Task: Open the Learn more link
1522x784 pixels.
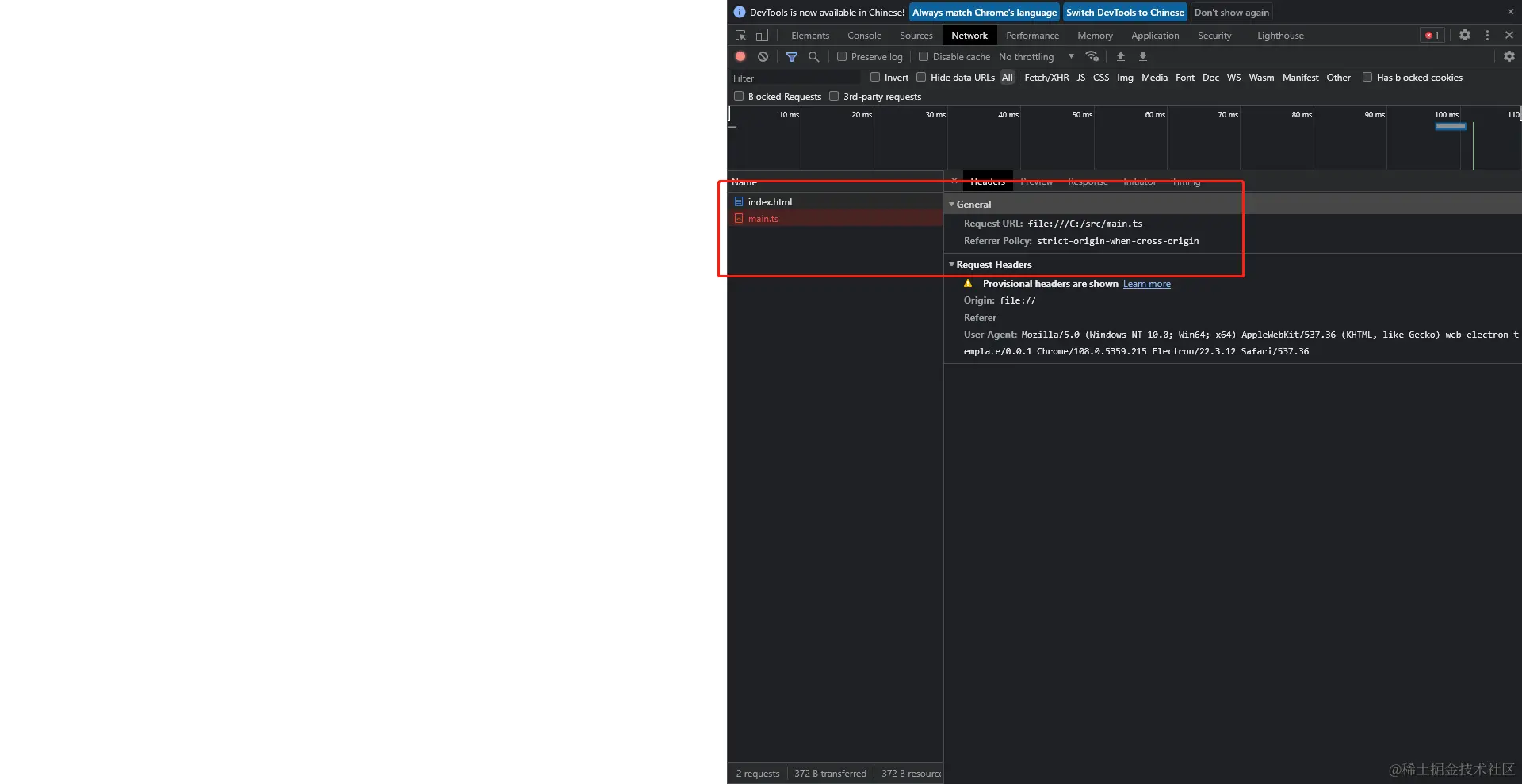Action: pos(1147,283)
